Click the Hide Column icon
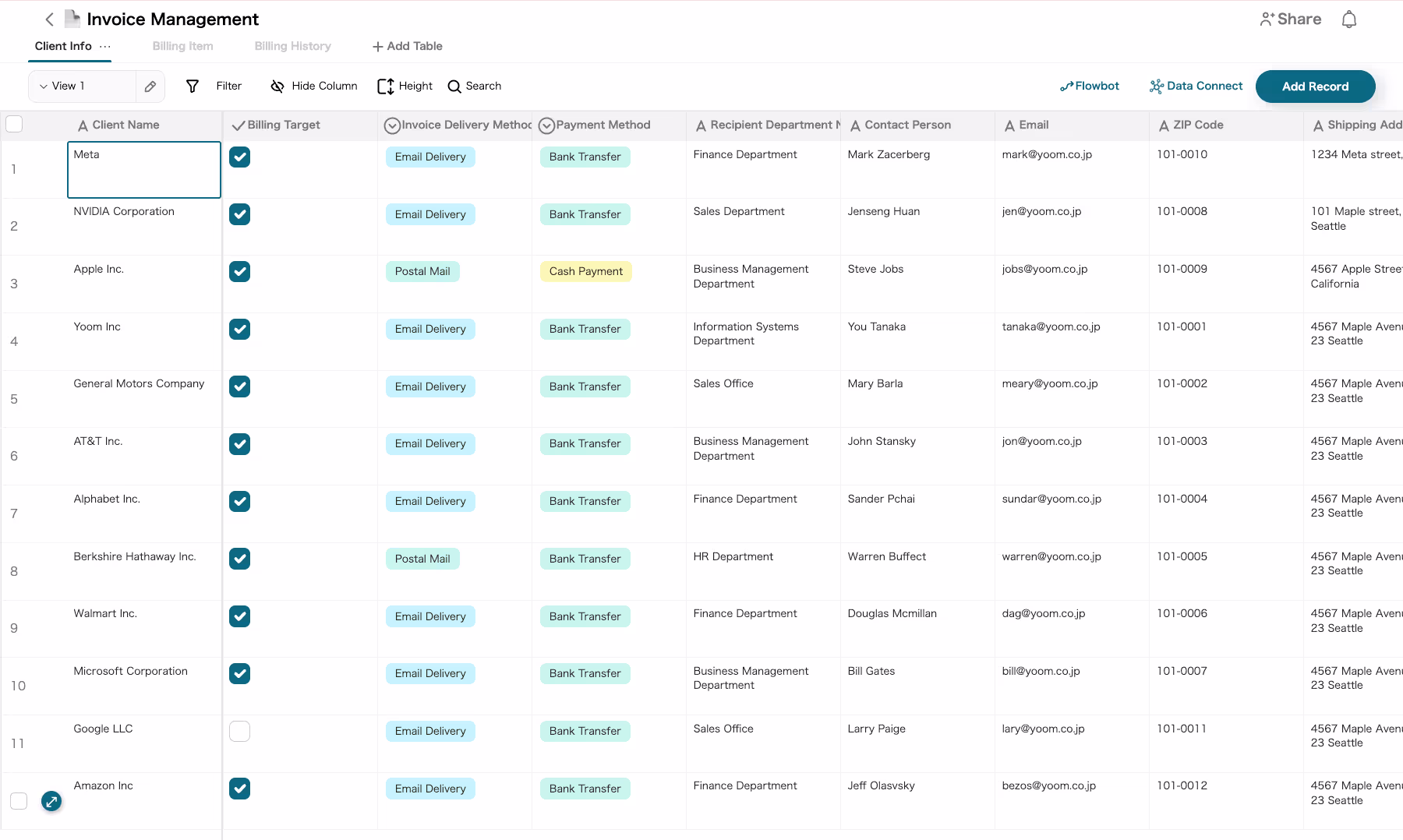The height and width of the screenshot is (840, 1403). click(x=277, y=86)
